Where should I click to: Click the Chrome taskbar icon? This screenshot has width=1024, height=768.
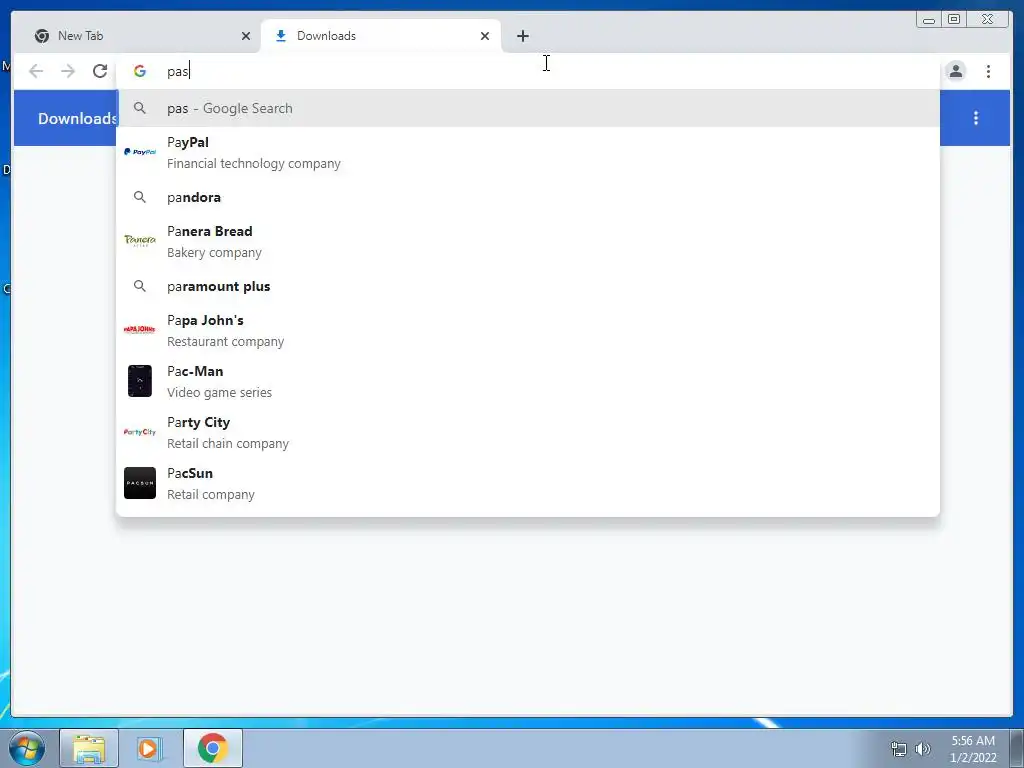[213, 748]
